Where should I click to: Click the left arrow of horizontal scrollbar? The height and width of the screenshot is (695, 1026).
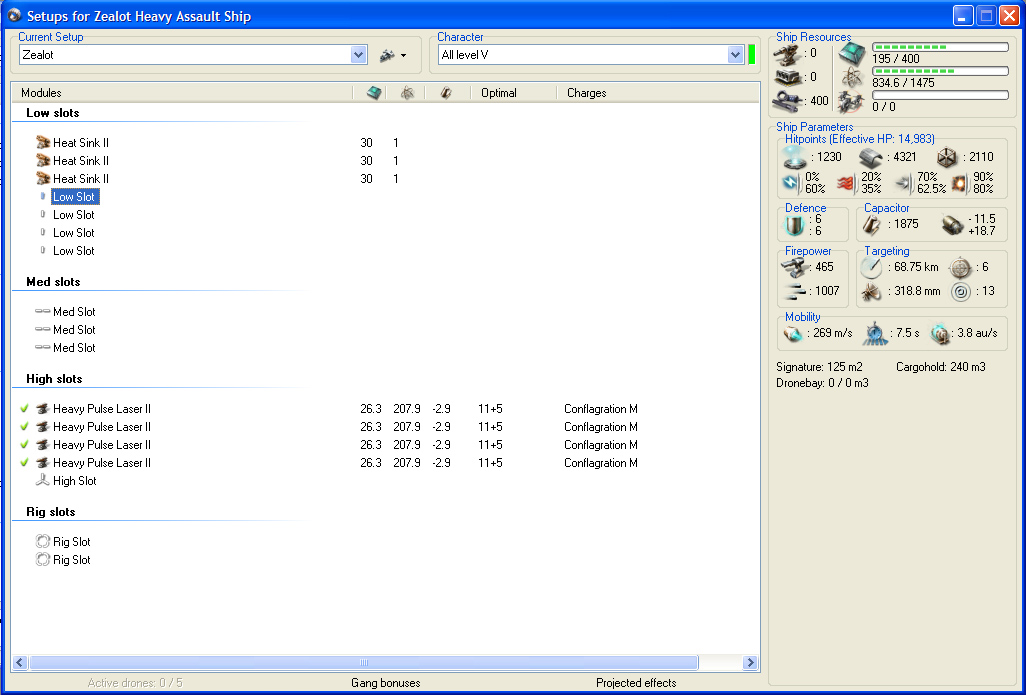click(x=20, y=663)
